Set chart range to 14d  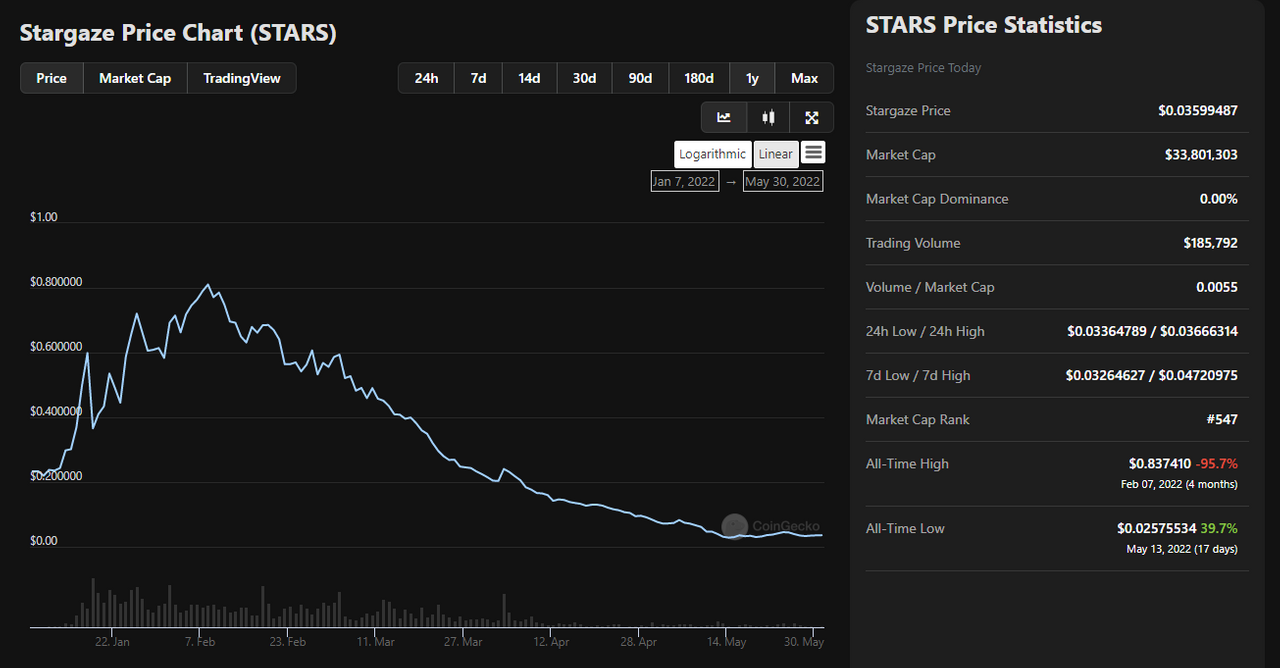529,78
